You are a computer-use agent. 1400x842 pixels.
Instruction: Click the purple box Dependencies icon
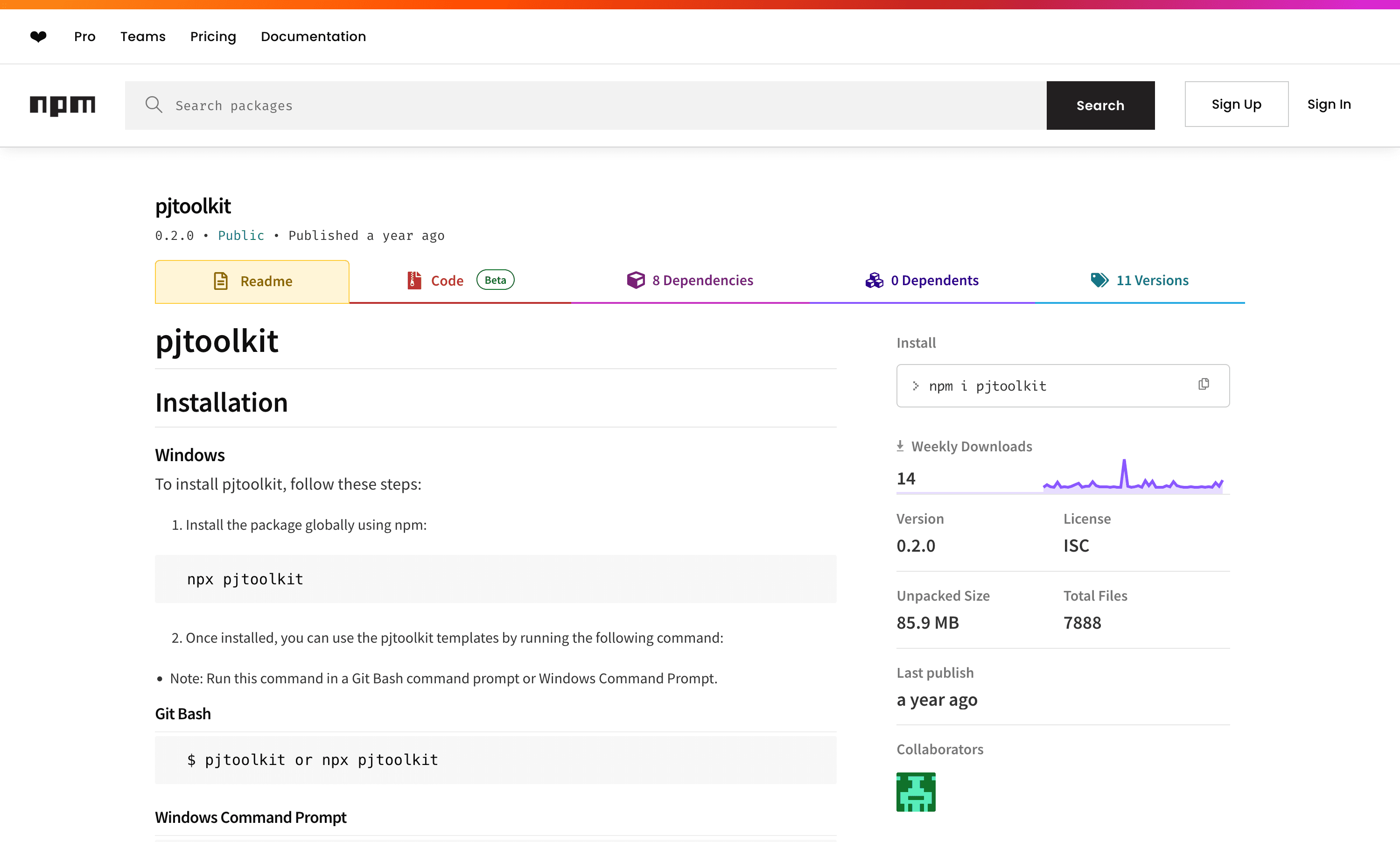(636, 280)
